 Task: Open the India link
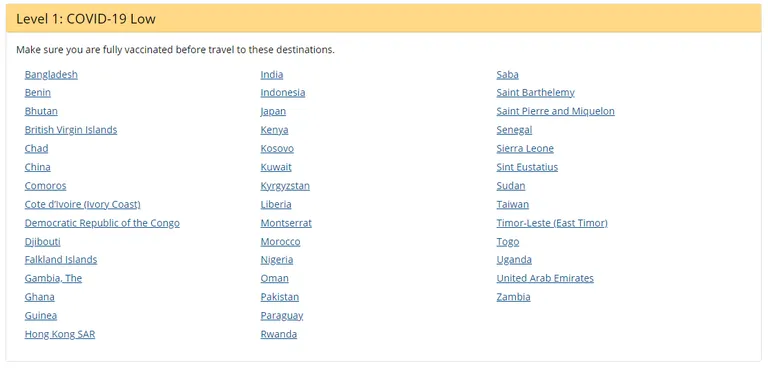coord(272,74)
